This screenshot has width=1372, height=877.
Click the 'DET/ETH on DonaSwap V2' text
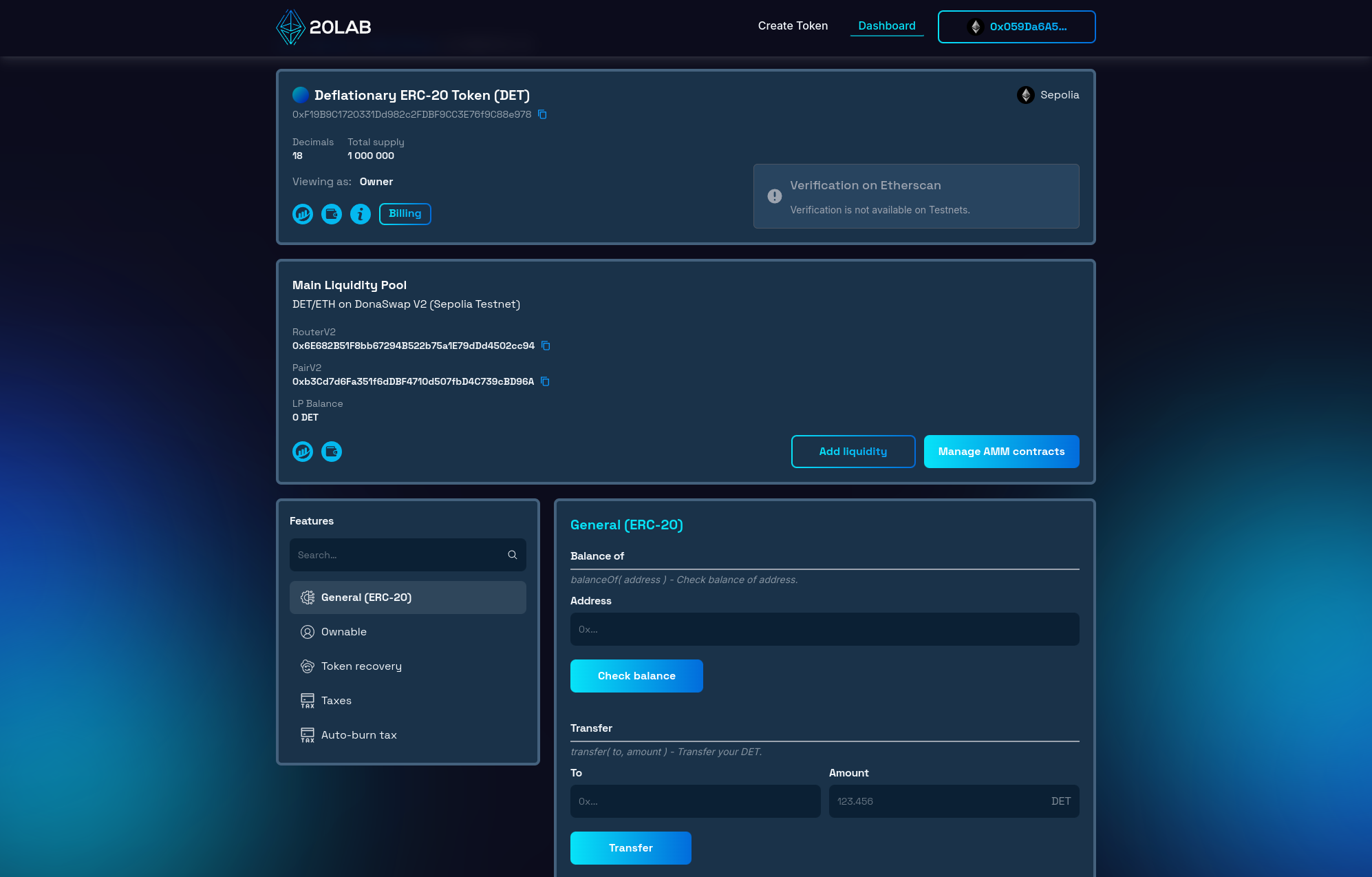pos(406,304)
